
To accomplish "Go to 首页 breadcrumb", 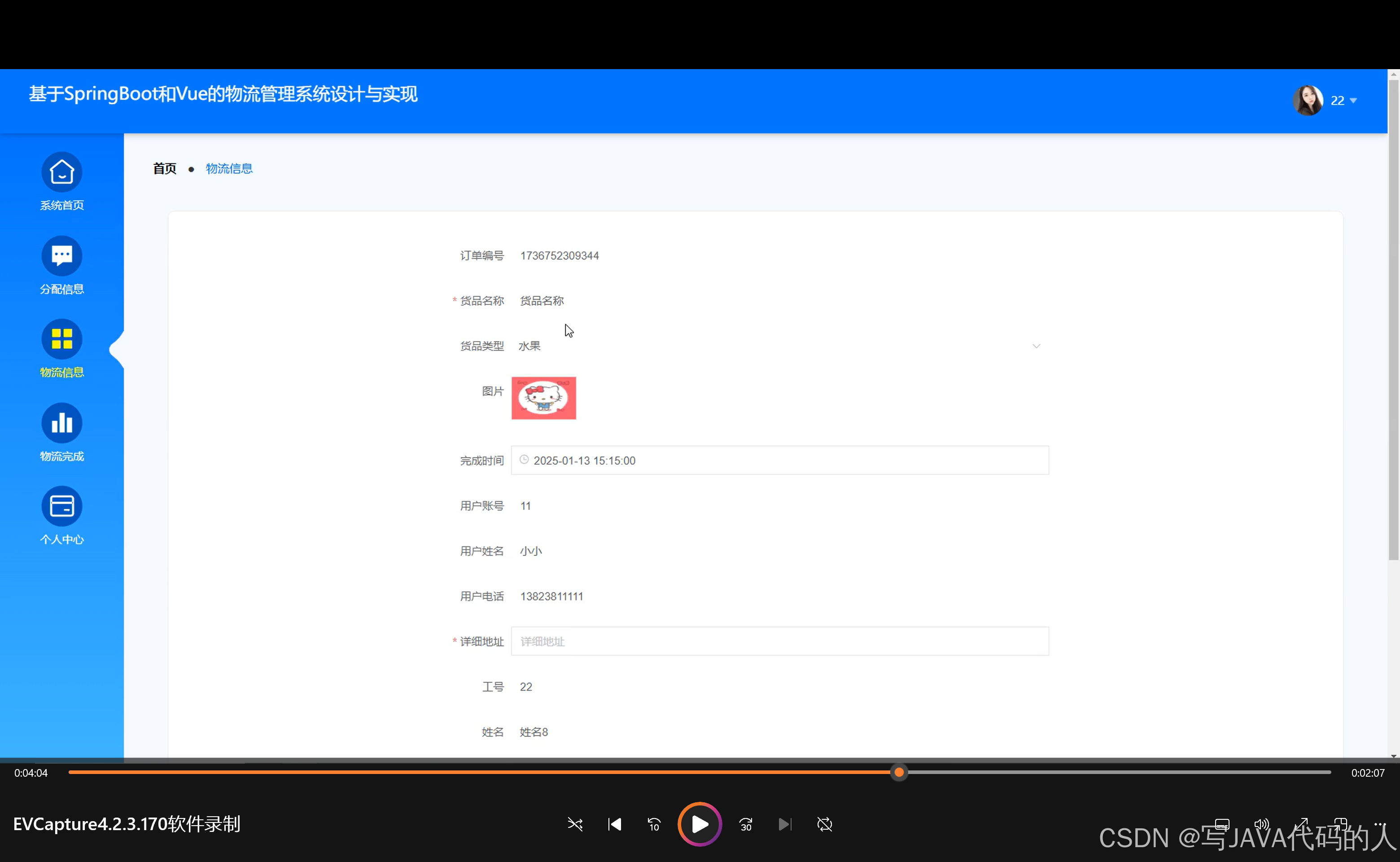I will 165,169.
